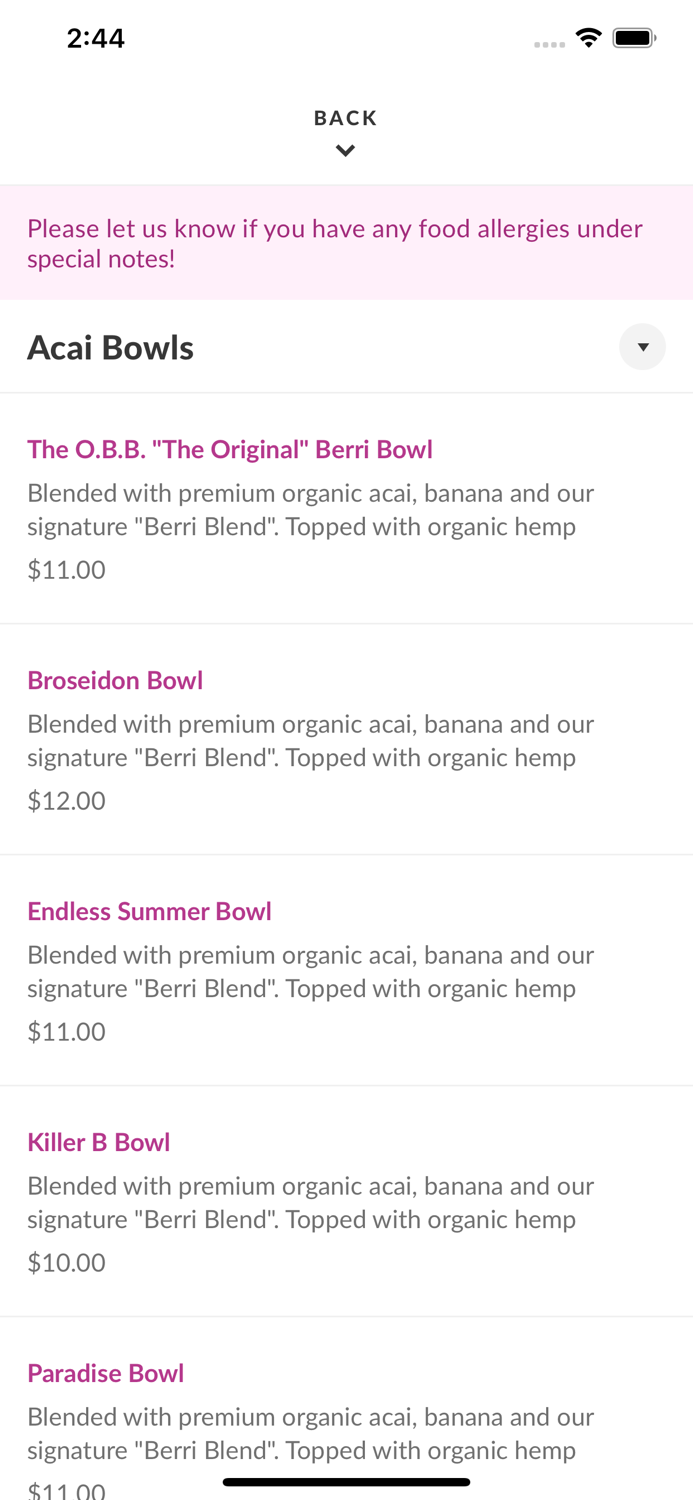Expand the BACK navigation disclosure arrow
The height and width of the screenshot is (1500, 693).
pos(346,148)
